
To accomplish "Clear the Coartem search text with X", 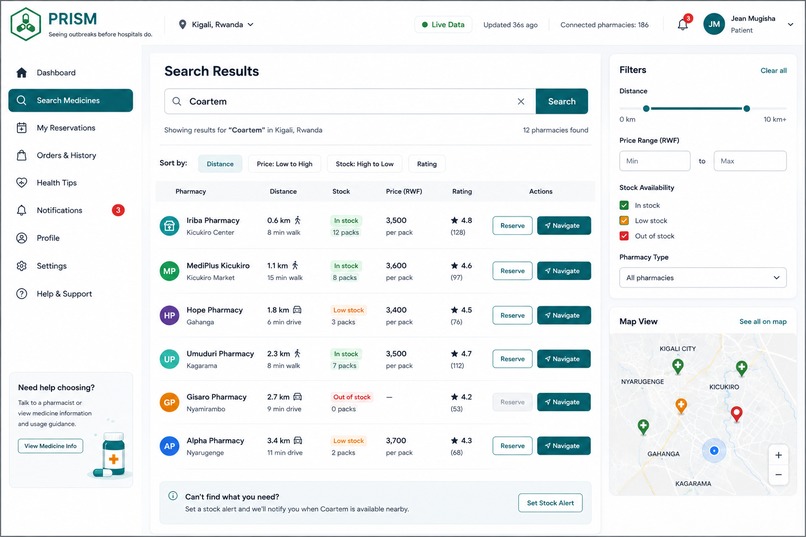I will [521, 101].
